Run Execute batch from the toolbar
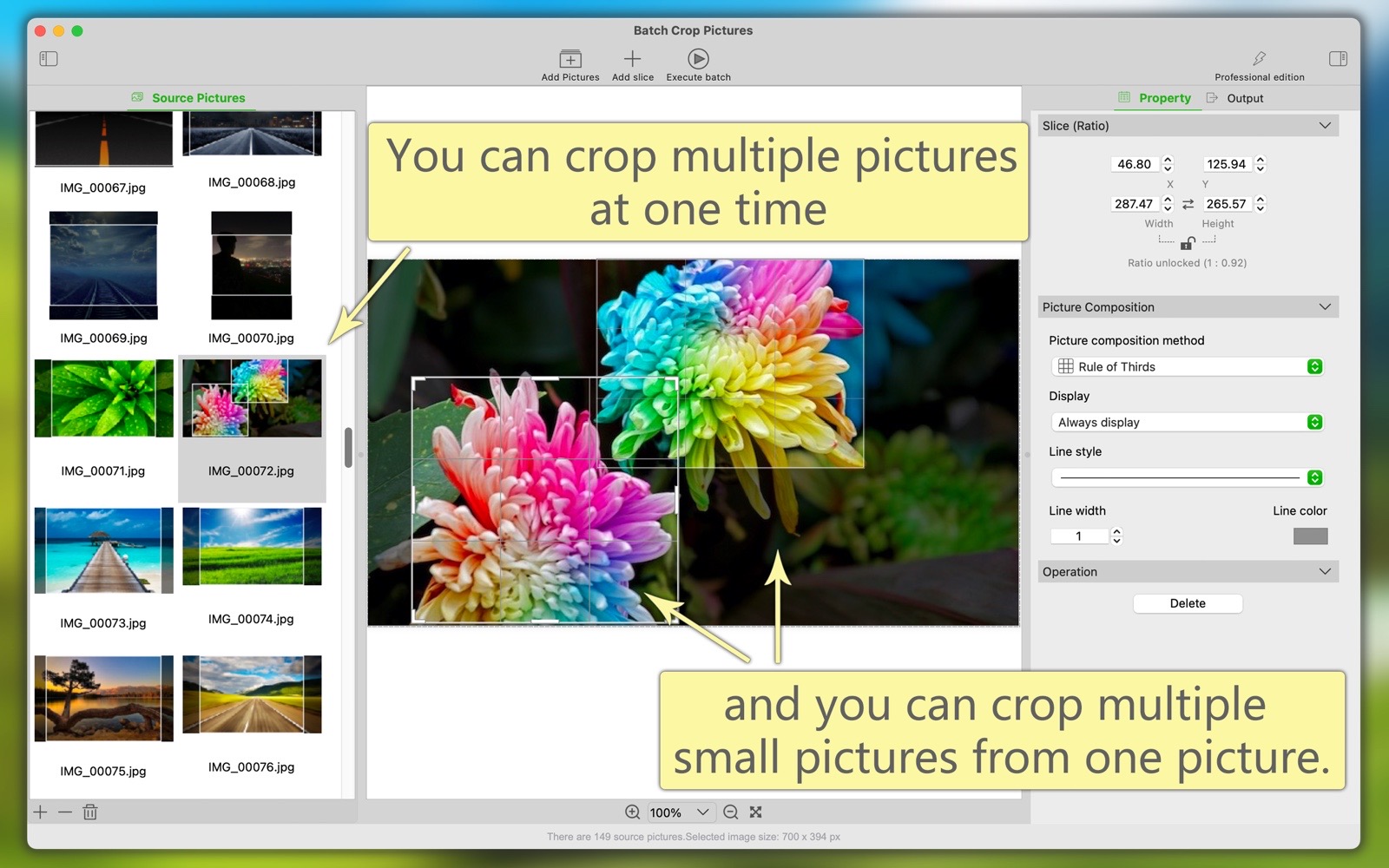 pos(698,59)
